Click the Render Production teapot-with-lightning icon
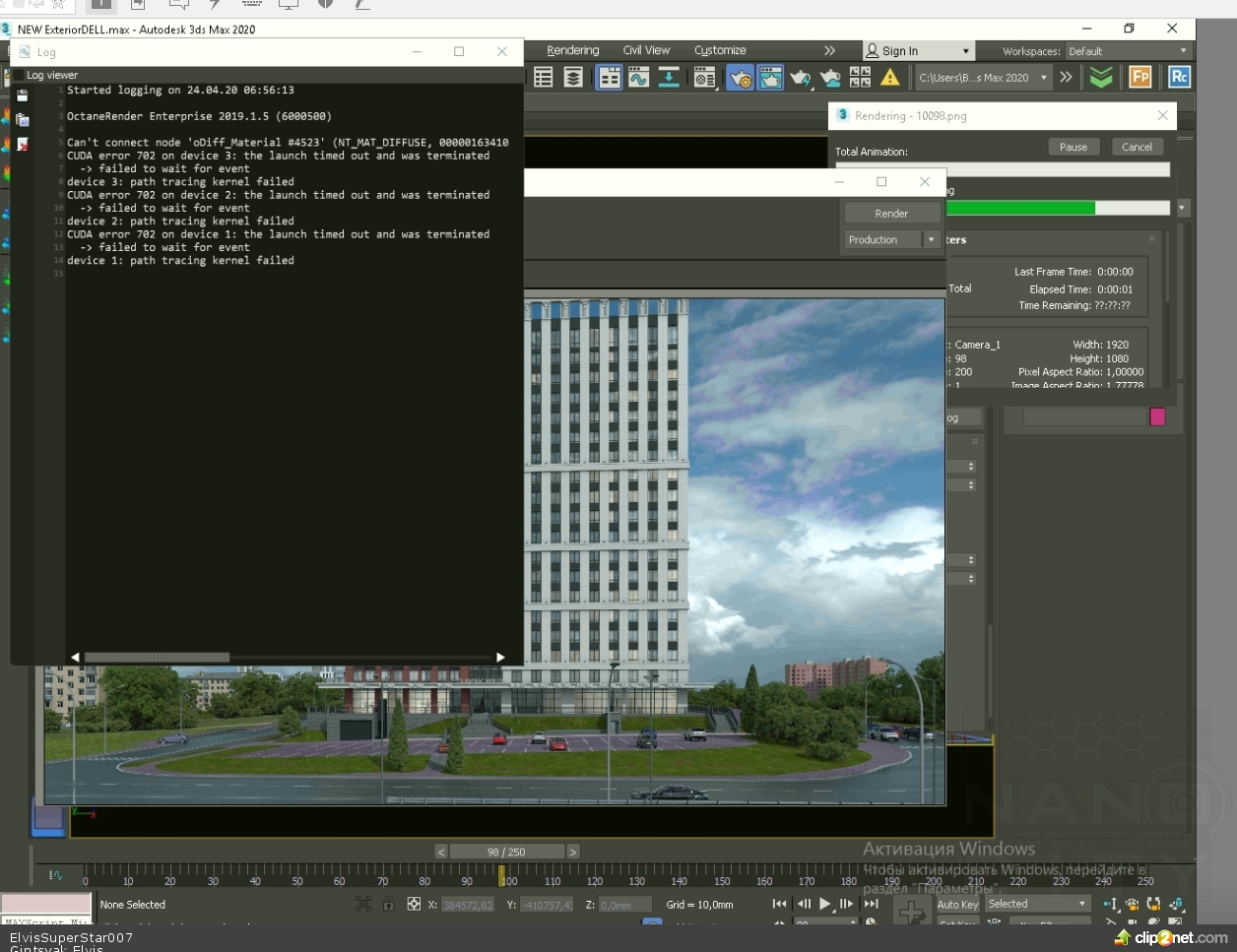Viewport: 1237px width, 952px height. [x=801, y=77]
